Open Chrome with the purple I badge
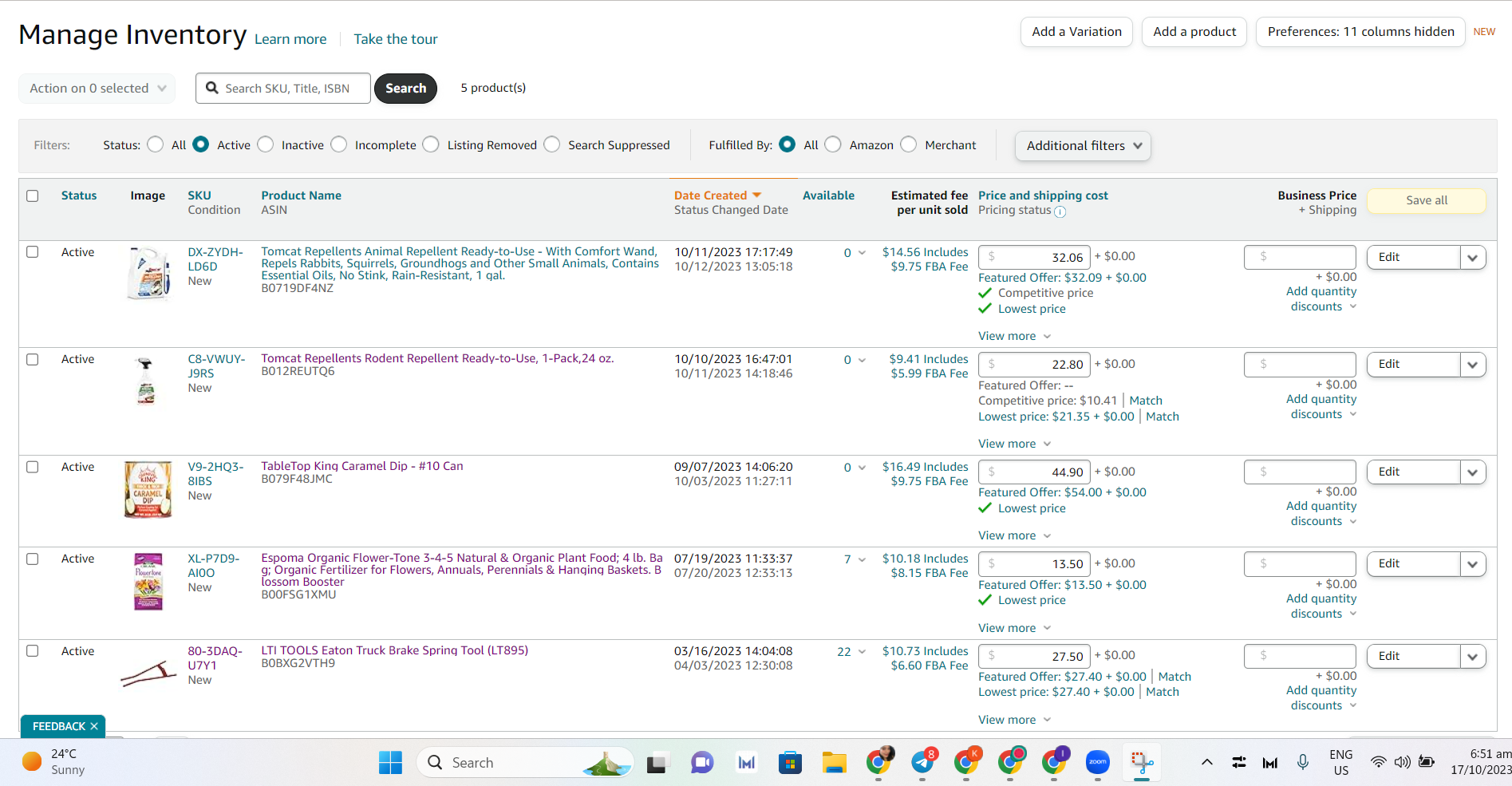Screen dimensions: 1512x786 (1055, 763)
